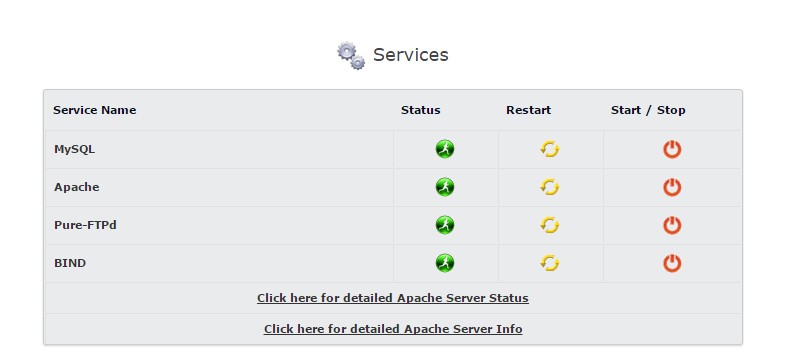Select the Apache service name
794x364 pixels.
coord(76,187)
